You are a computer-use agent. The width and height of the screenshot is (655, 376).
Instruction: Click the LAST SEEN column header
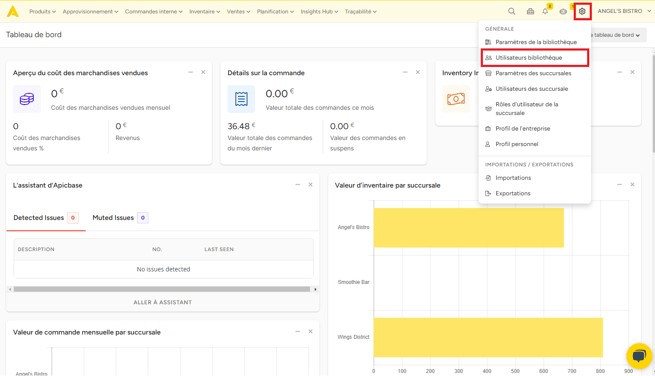tap(219, 249)
